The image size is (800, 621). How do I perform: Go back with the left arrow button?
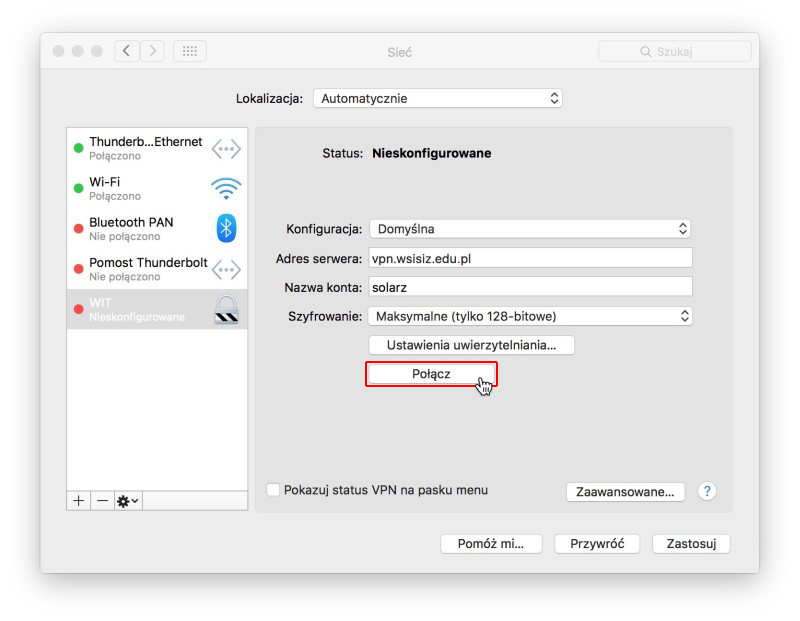pos(128,51)
